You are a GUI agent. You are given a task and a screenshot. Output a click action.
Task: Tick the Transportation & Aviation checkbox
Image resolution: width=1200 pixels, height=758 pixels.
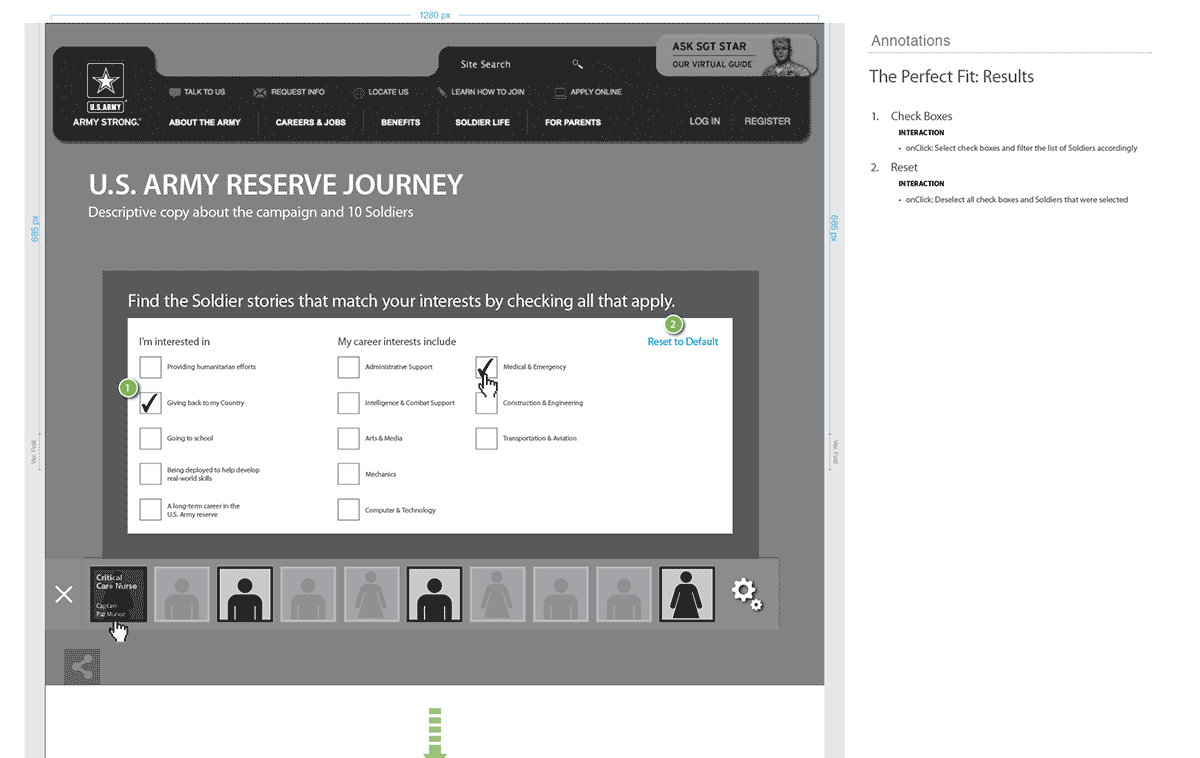(x=486, y=439)
